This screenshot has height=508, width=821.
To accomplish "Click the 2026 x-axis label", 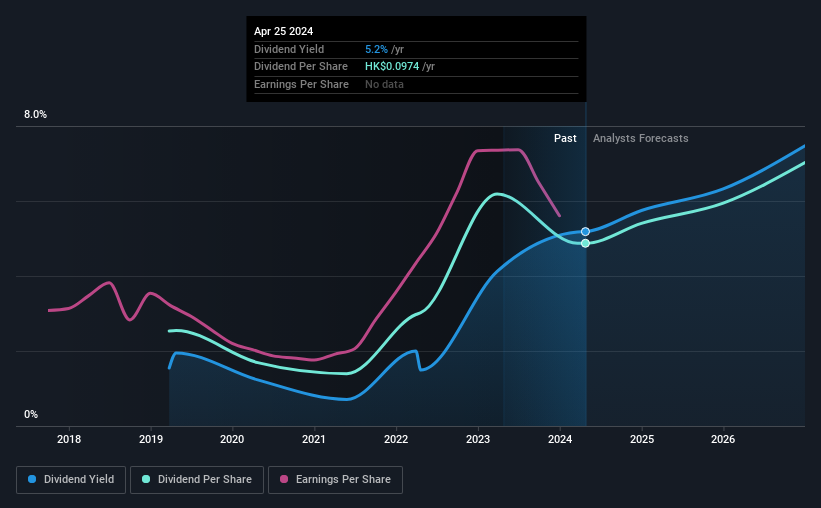I will pyautogui.click(x=723, y=439).
